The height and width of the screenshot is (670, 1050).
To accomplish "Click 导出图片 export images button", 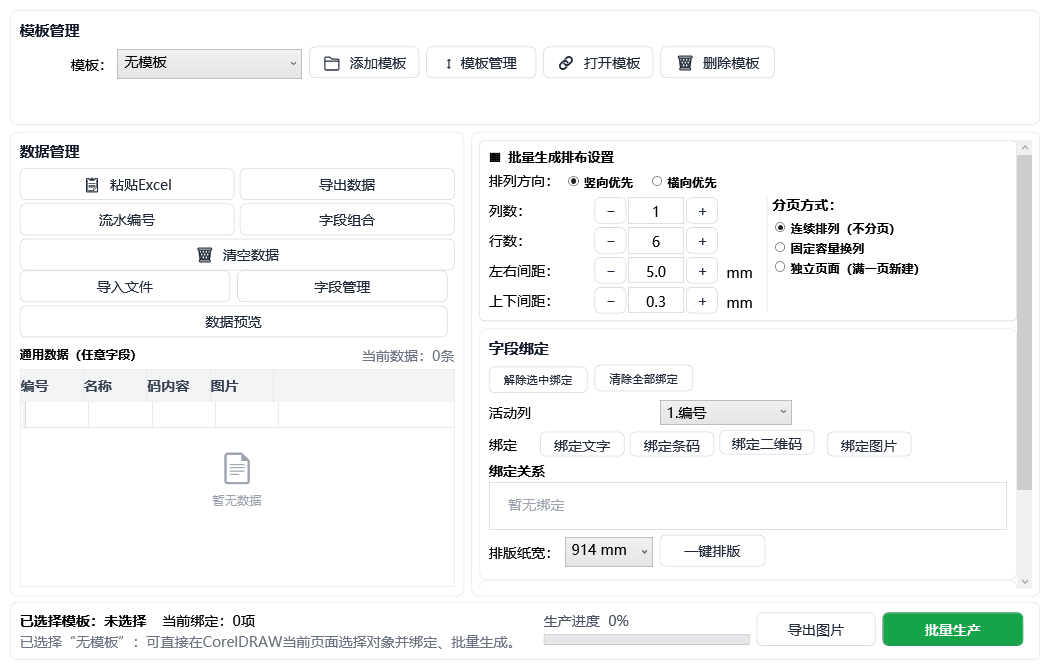I will (x=816, y=630).
